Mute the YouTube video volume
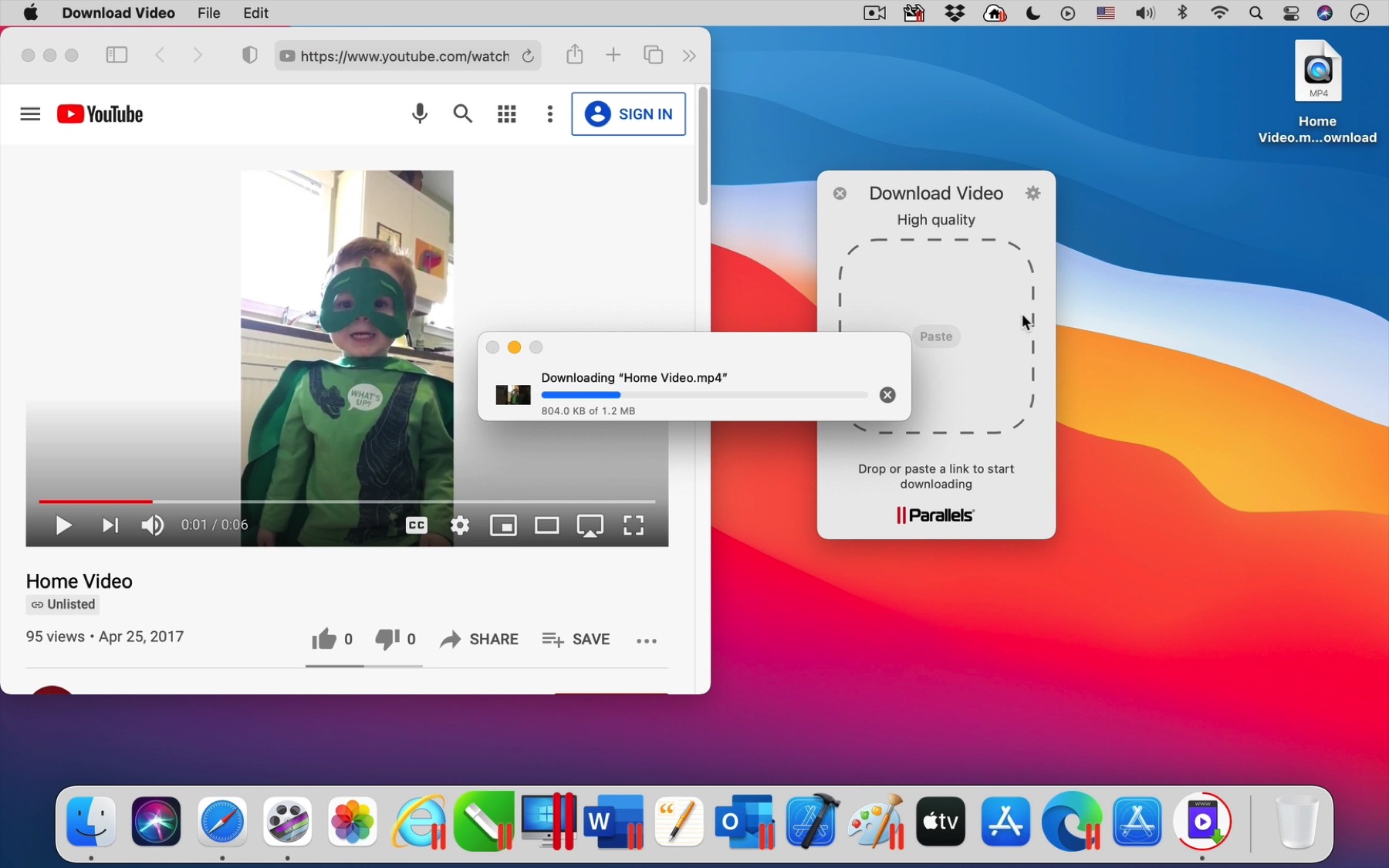 click(152, 525)
